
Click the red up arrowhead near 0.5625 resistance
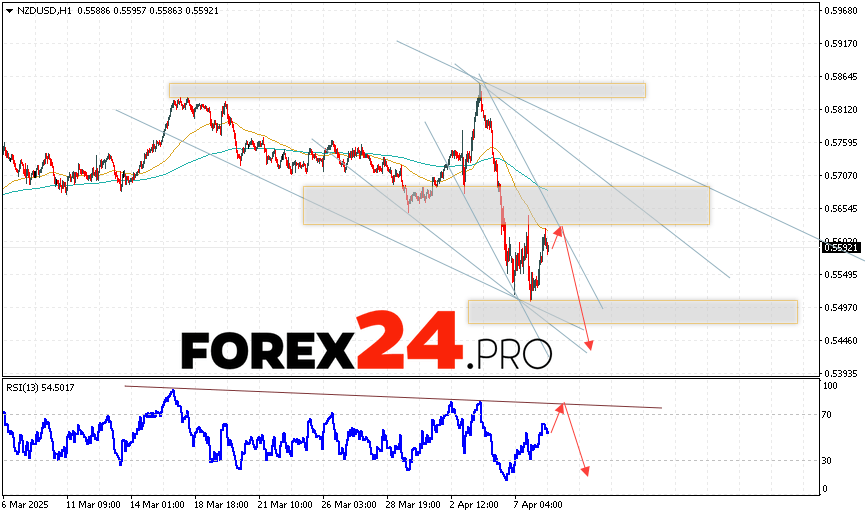point(560,229)
